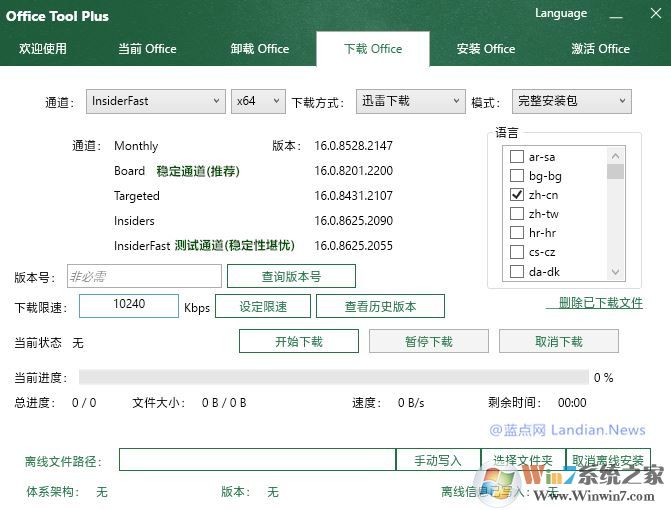Click the 测试通道(稳定性堪忧) label
Viewport: 671px width, 510px height.
(x=235, y=246)
